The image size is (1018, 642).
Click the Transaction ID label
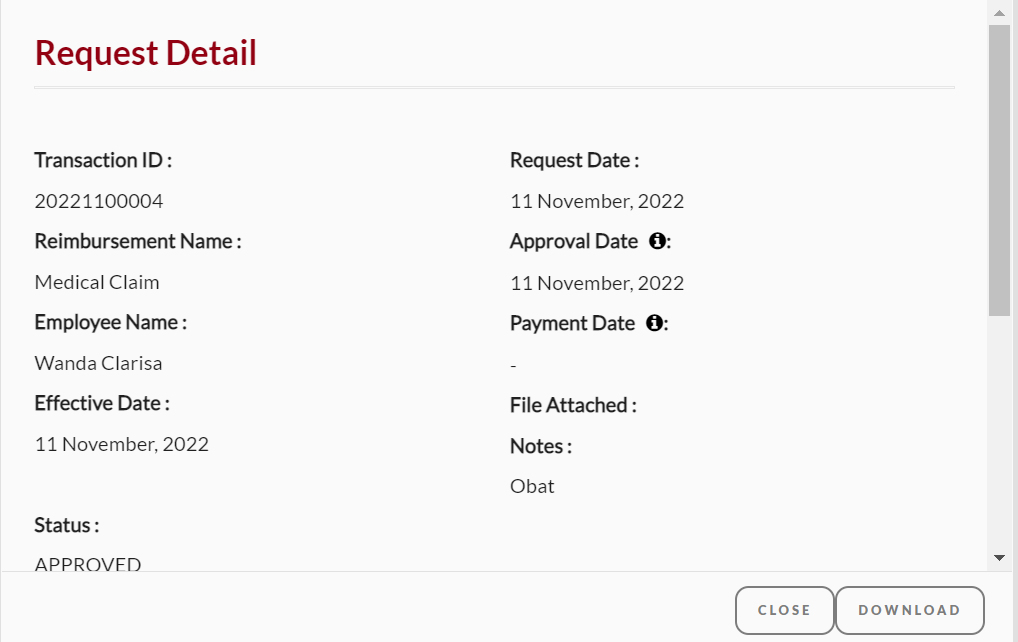(103, 160)
